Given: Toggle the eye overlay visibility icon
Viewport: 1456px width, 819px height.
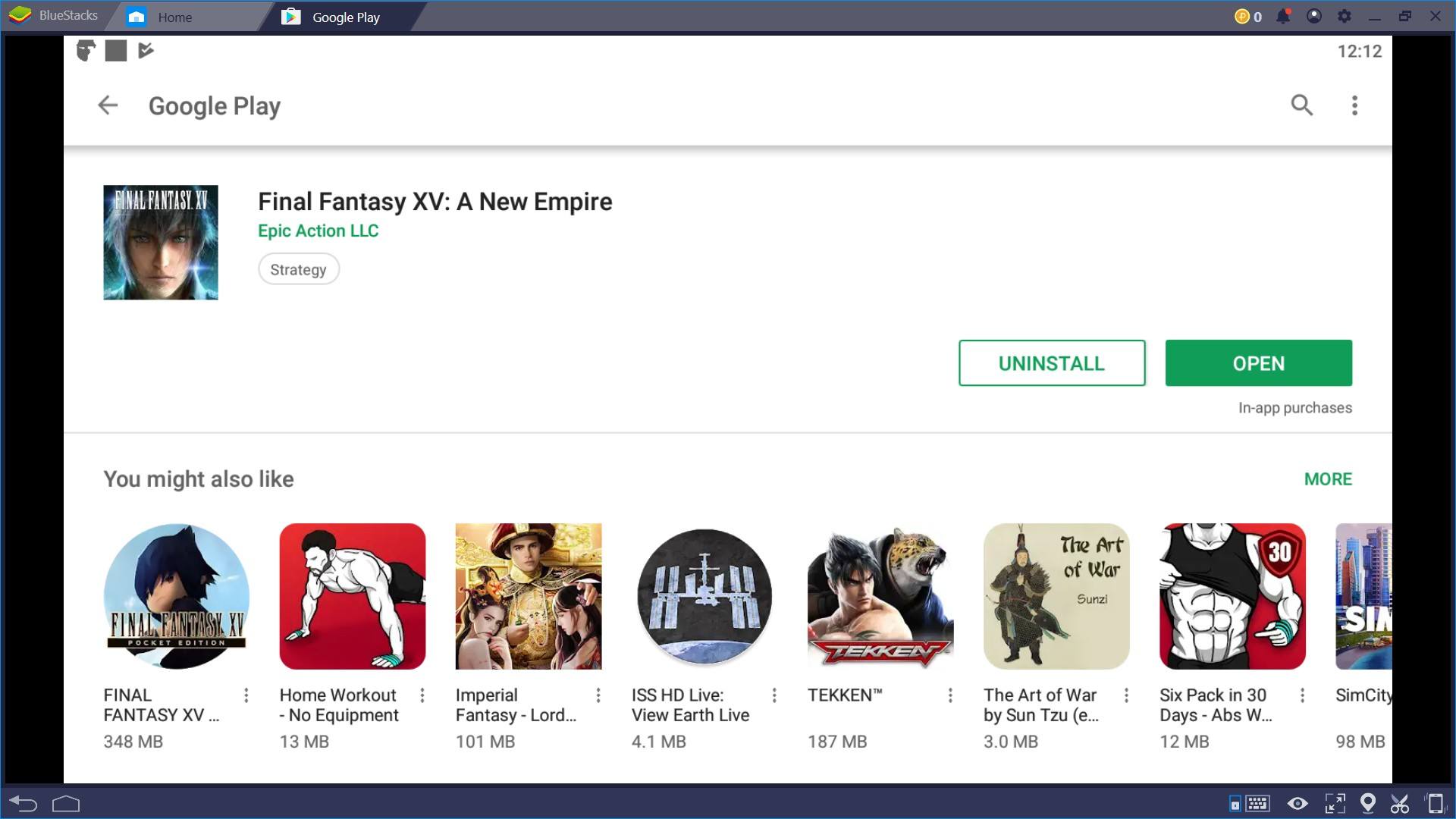Looking at the screenshot, I should [1298, 803].
